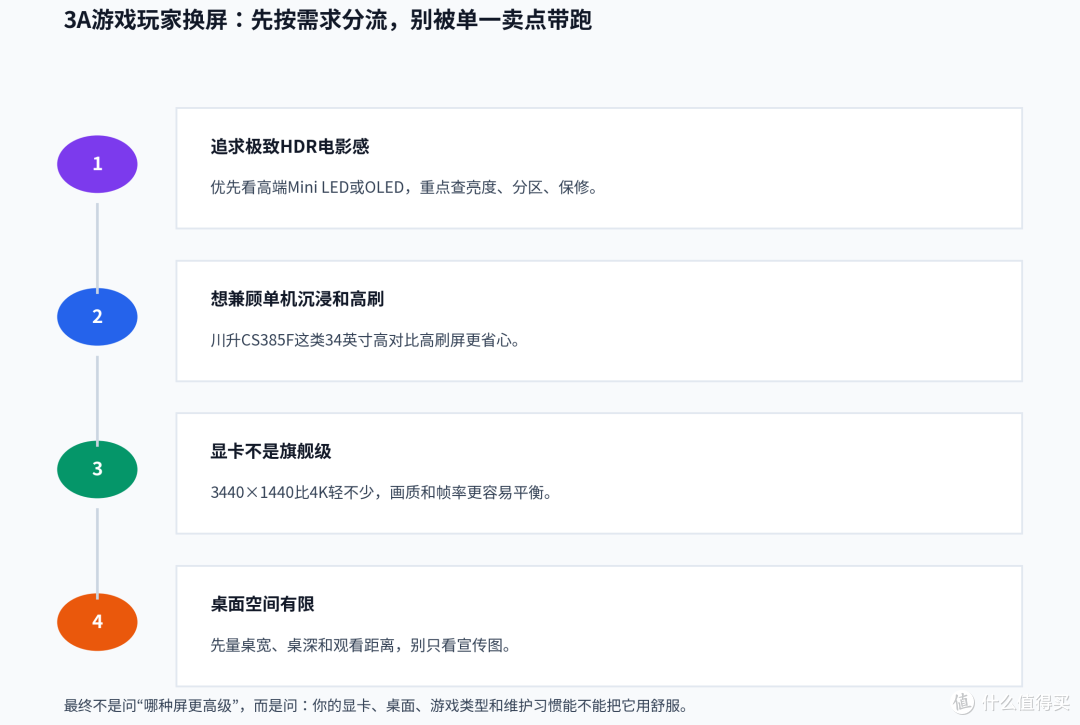The width and height of the screenshot is (1080, 725).
Task: Select the text 先量桌宽、桌深和观看距离
Action: coord(302,646)
